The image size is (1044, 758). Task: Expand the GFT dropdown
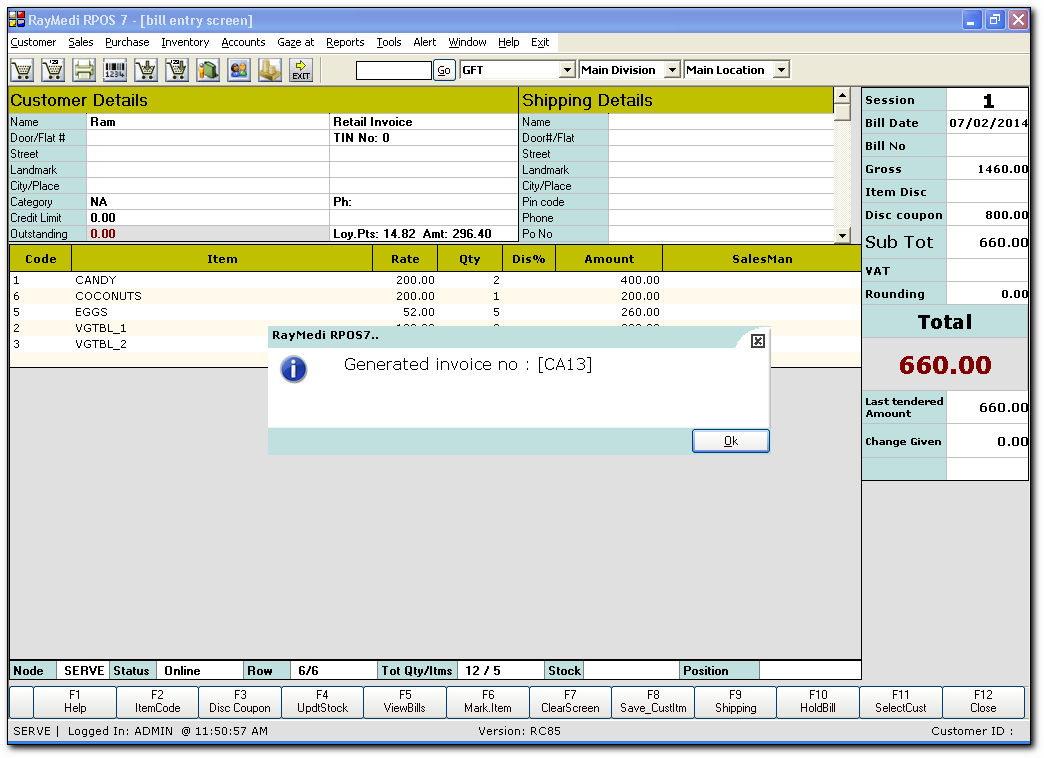click(x=567, y=70)
